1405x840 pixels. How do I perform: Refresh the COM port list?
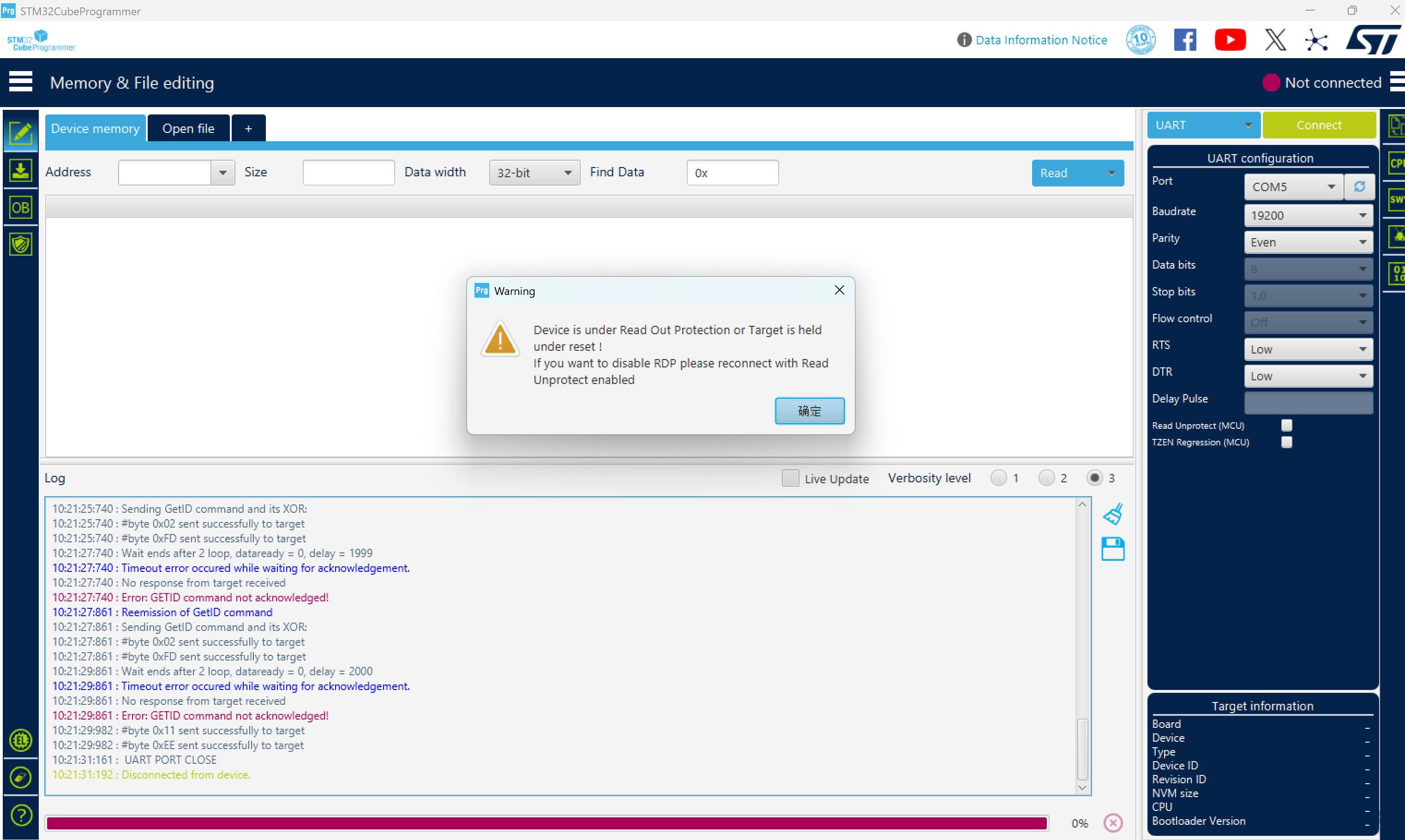(1360, 187)
